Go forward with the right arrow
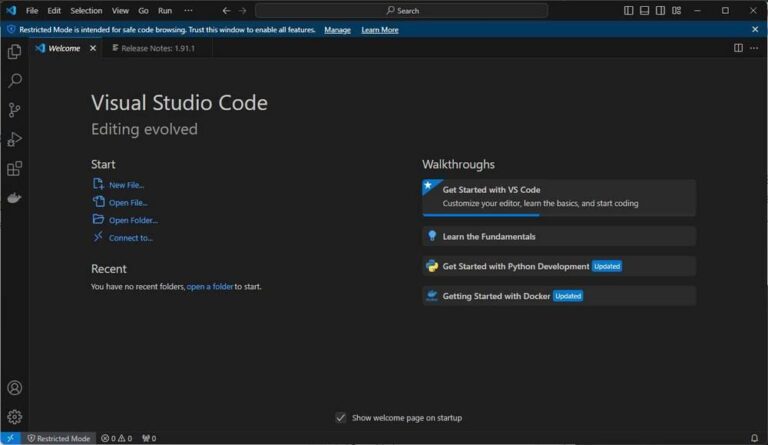The image size is (768, 445). coord(242,10)
